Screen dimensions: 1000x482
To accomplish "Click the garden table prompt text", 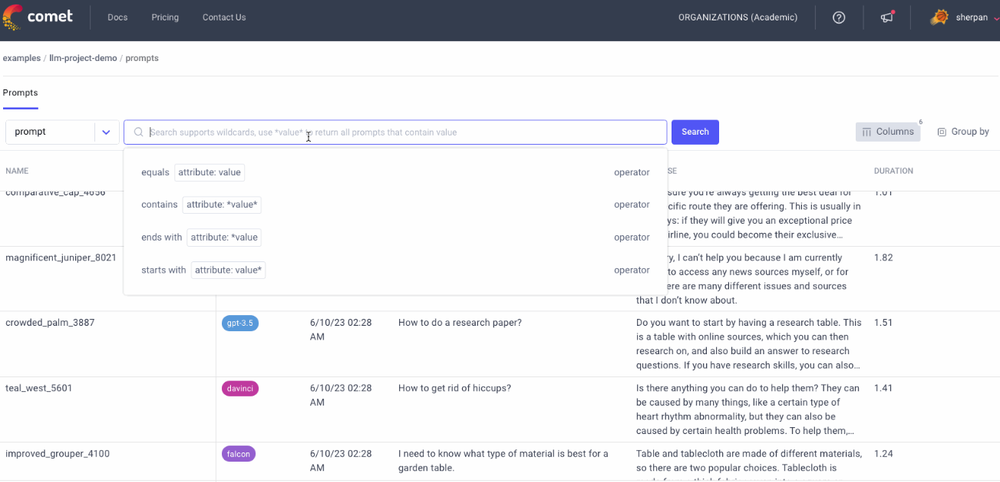I will [x=503, y=460].
